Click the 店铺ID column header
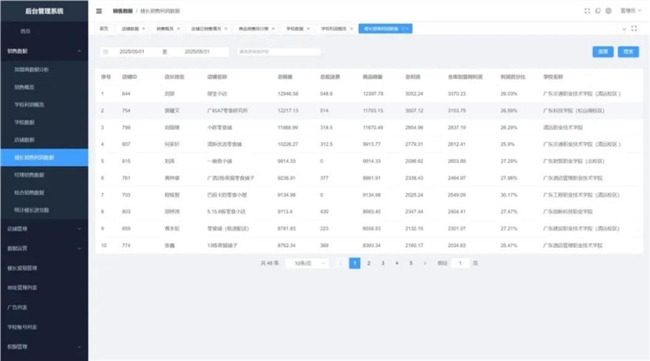The height and width of the screenshot is (361, 650). 129,77
